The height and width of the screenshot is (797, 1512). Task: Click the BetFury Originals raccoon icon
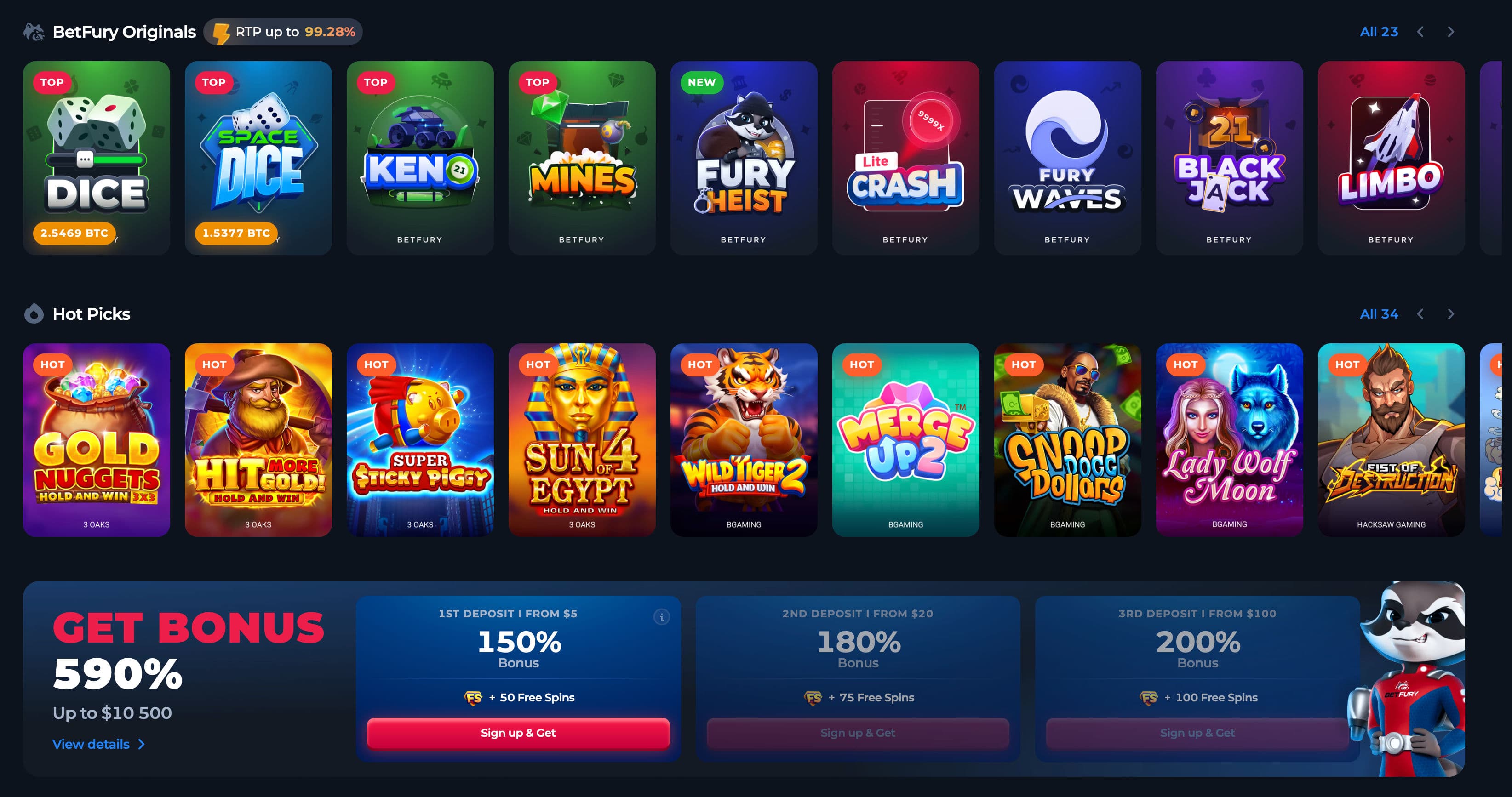pos(34,32)
